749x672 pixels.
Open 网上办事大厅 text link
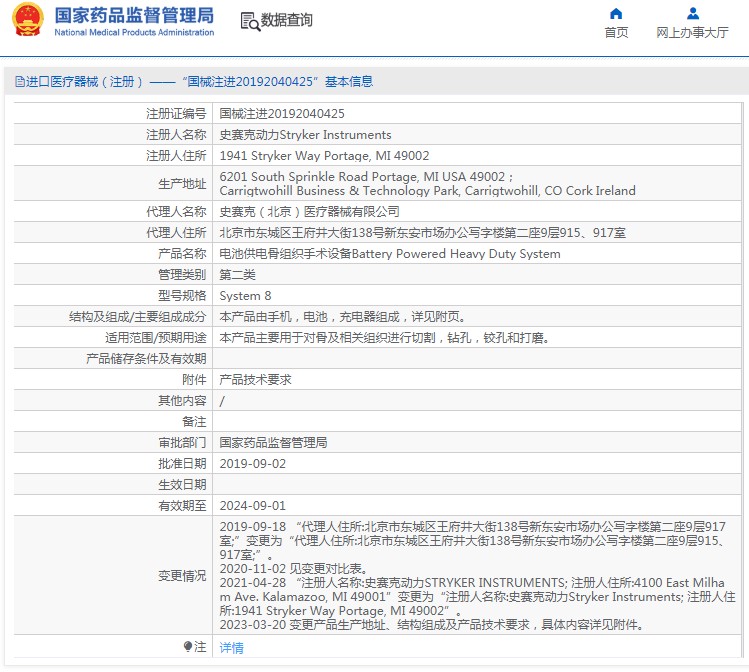pyautogui.click(x=692, y=32)
